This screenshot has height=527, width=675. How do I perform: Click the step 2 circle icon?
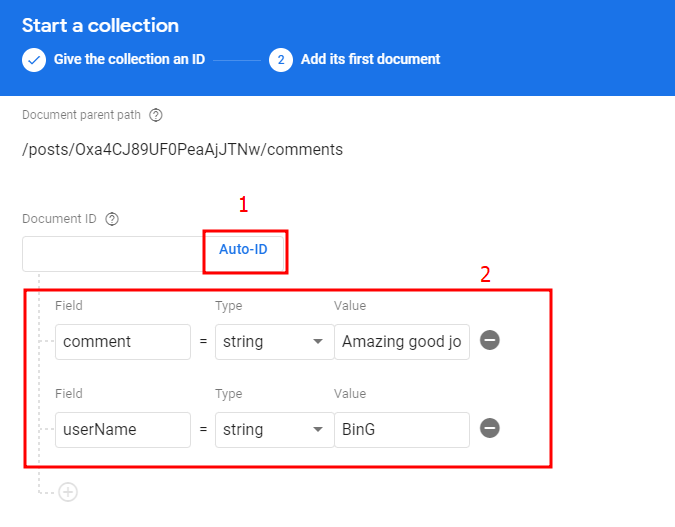tap(281, 60)
